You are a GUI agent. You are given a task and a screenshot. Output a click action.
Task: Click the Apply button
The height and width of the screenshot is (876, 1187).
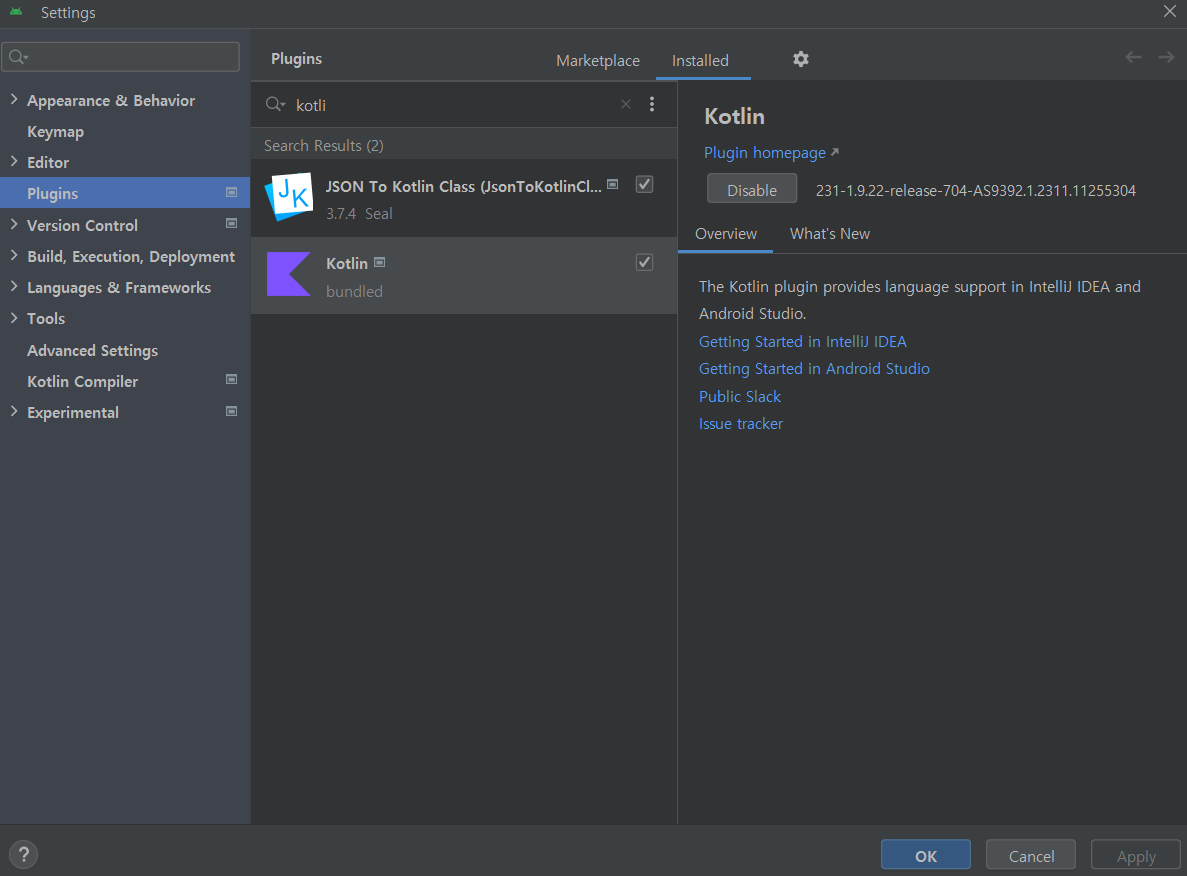1136,856
